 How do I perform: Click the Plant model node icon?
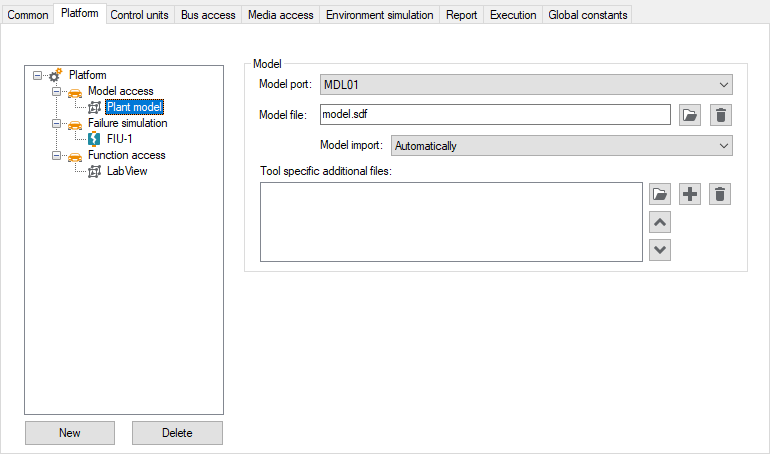coord(94,107)
